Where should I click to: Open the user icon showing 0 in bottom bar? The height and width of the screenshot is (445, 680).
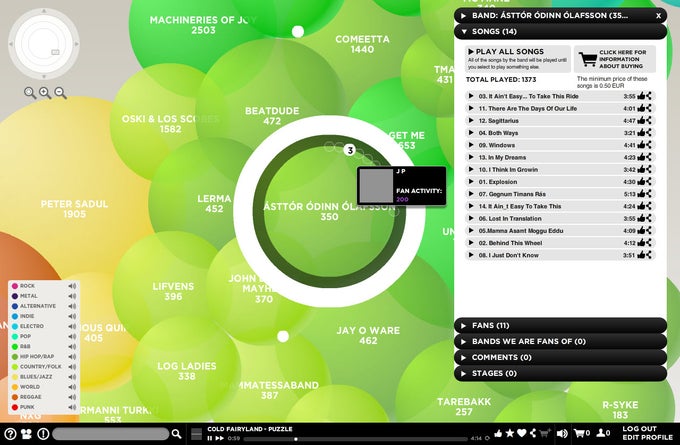click(x=604, y=433)
